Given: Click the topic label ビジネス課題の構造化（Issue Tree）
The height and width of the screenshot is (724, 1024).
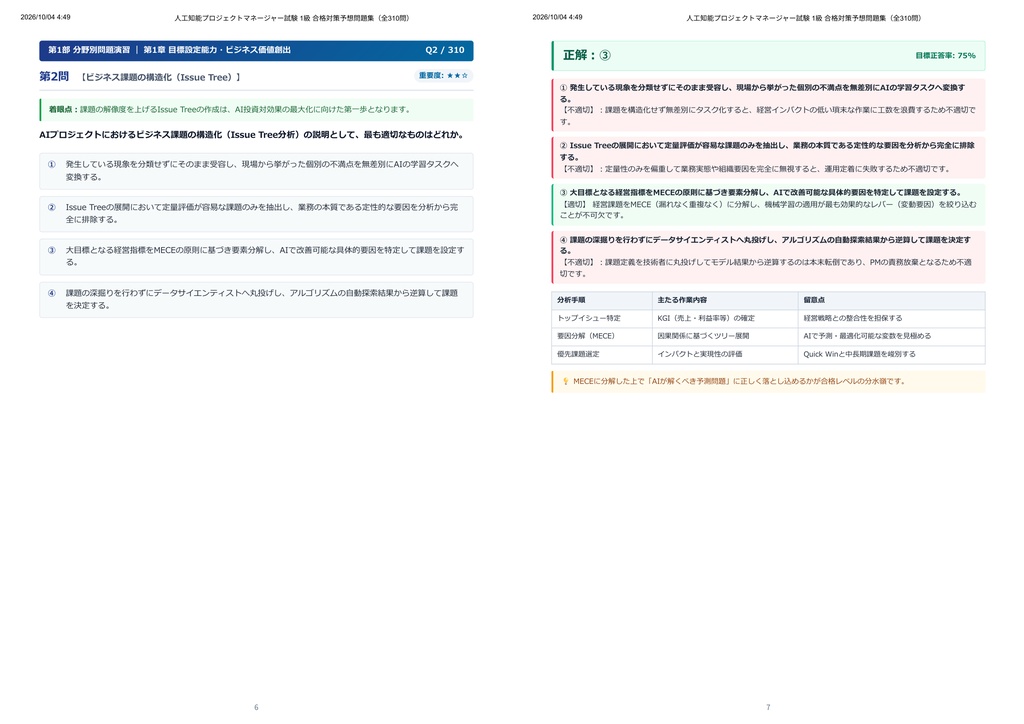Looking at the screenshot, I should pos(161,77).
